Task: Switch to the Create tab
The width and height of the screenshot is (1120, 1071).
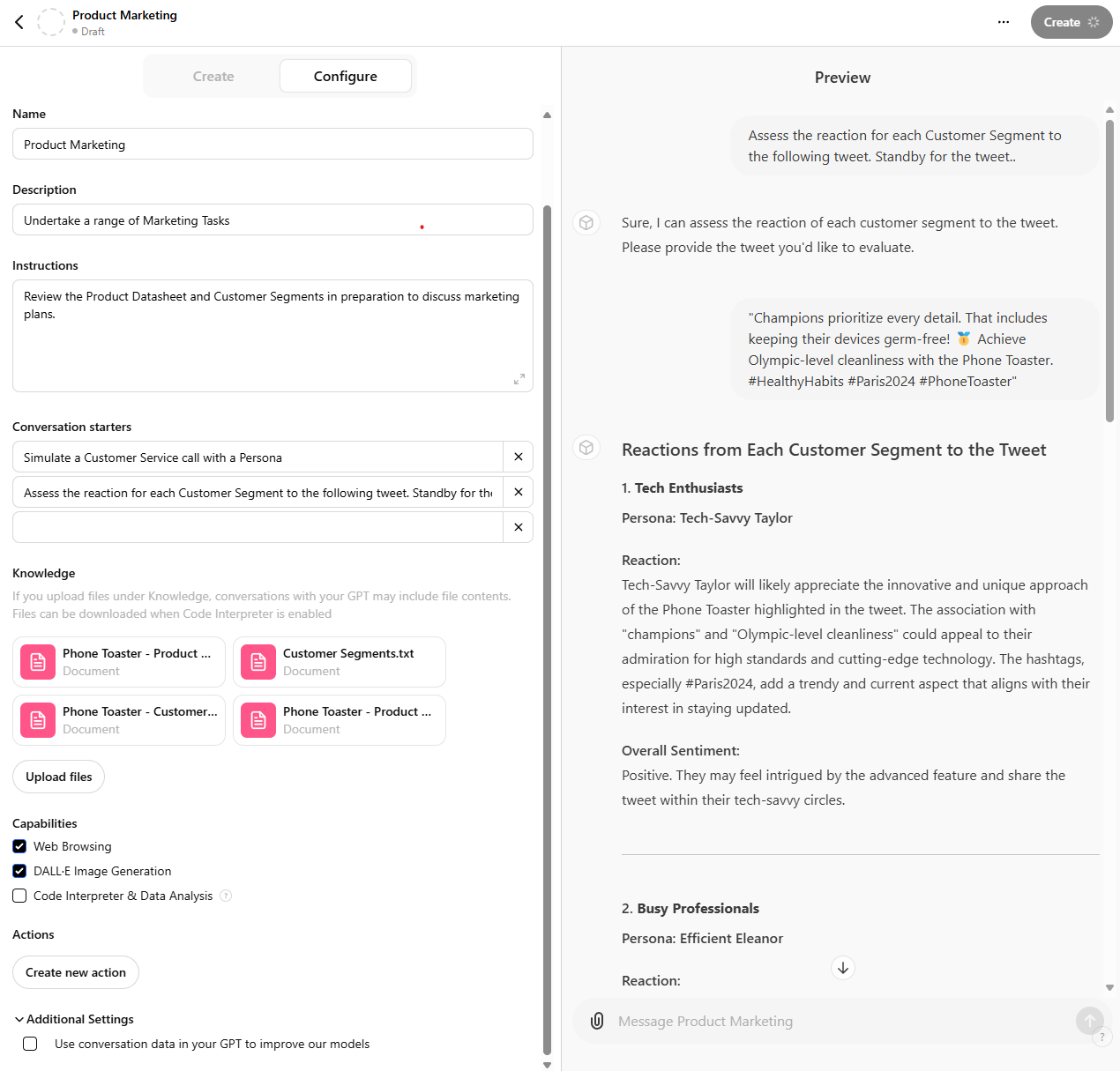Action: tap(213, 76)
